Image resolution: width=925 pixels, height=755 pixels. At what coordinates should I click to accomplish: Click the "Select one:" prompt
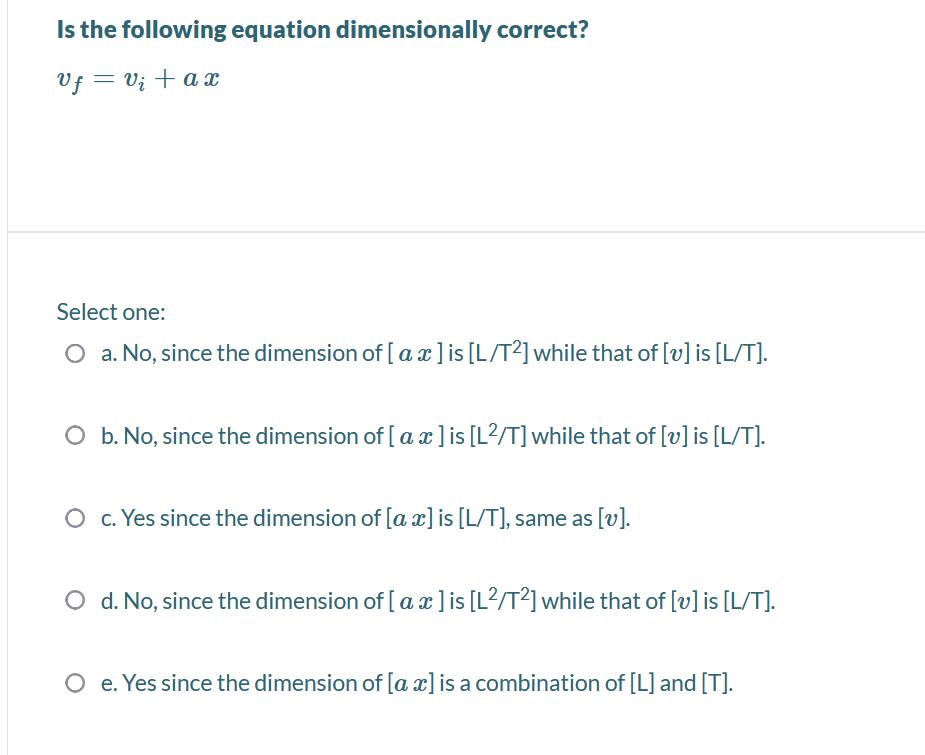(x=111, y=312)
